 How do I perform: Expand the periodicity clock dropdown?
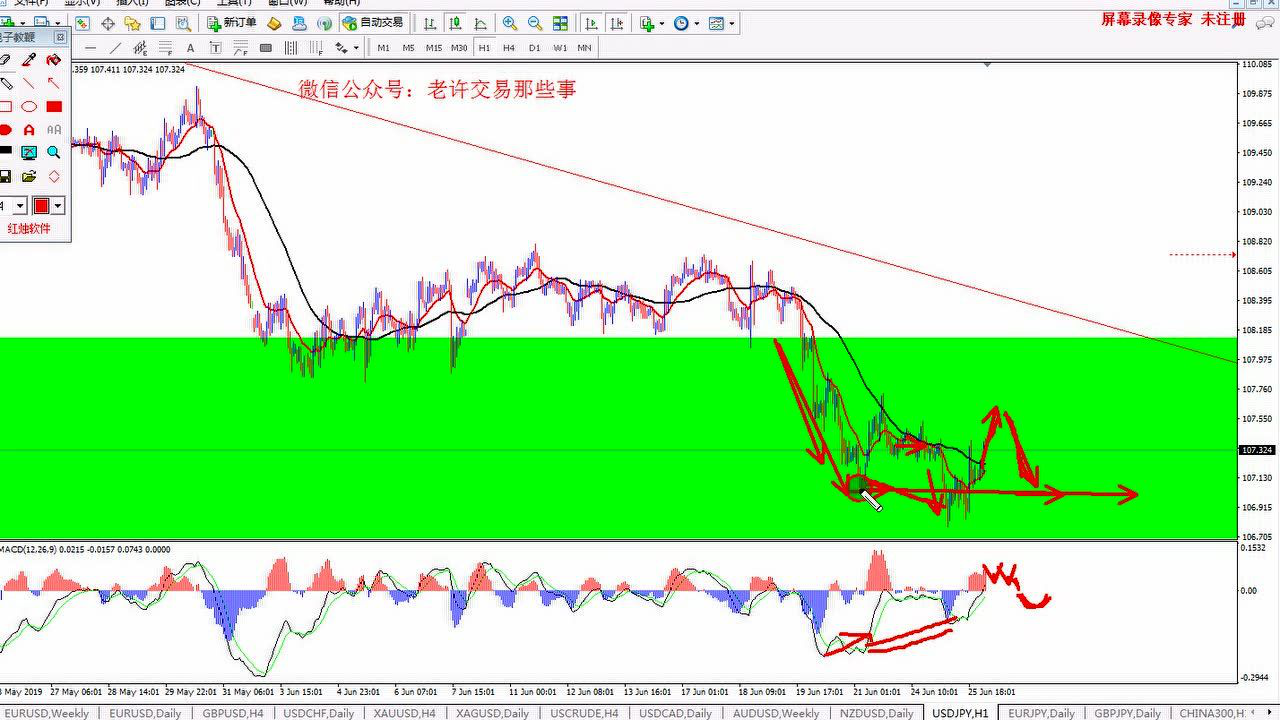pyautogui.click(x=697, y=23)
